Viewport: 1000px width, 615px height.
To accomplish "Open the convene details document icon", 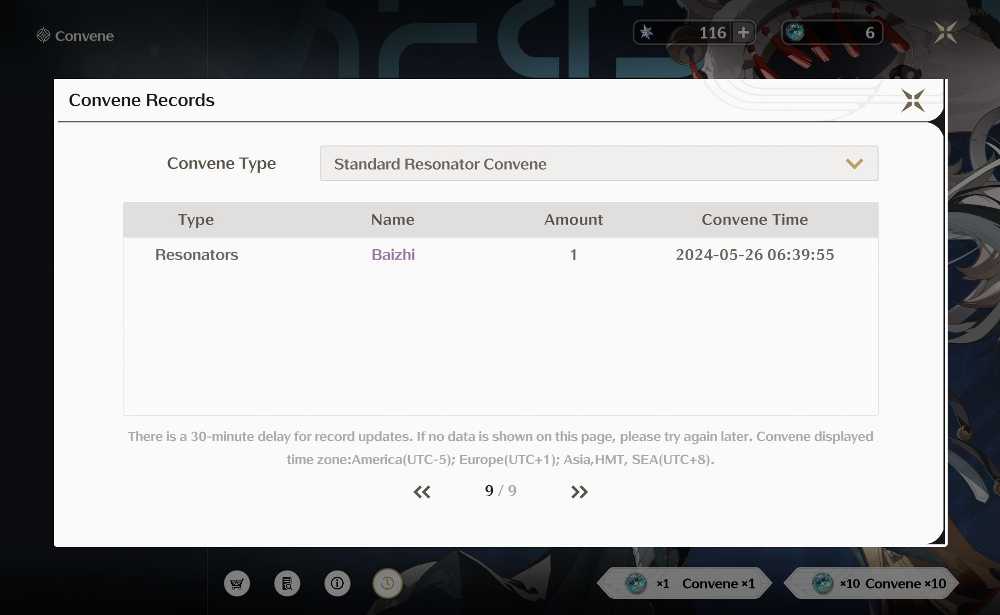I will [287, 583].
